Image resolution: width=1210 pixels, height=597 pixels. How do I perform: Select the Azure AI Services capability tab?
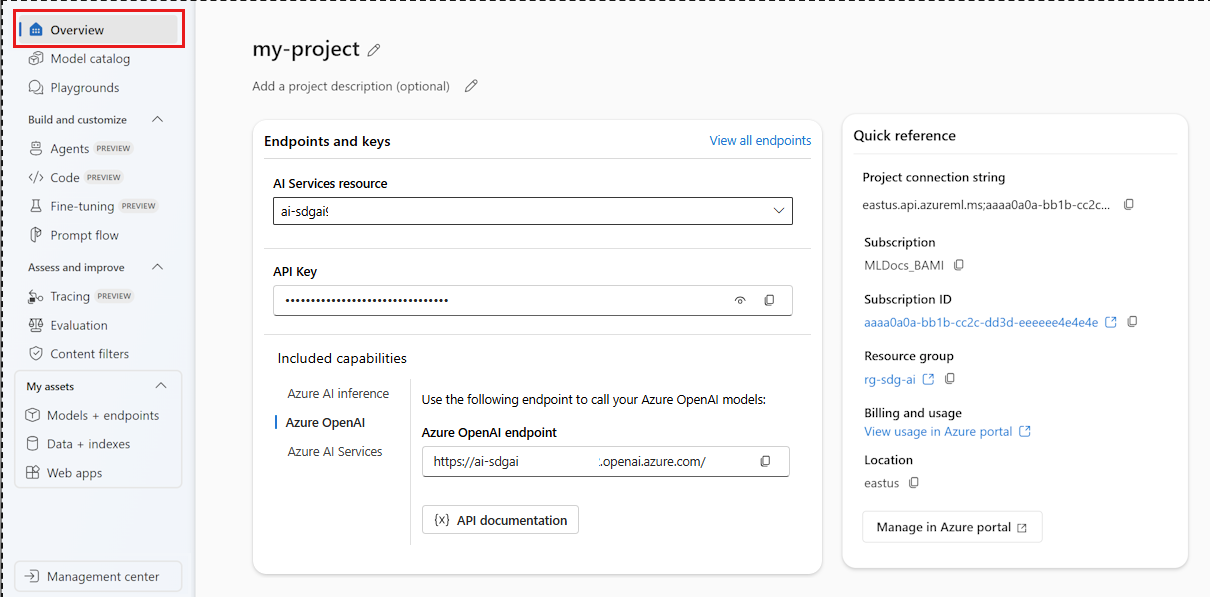[335, 452]
